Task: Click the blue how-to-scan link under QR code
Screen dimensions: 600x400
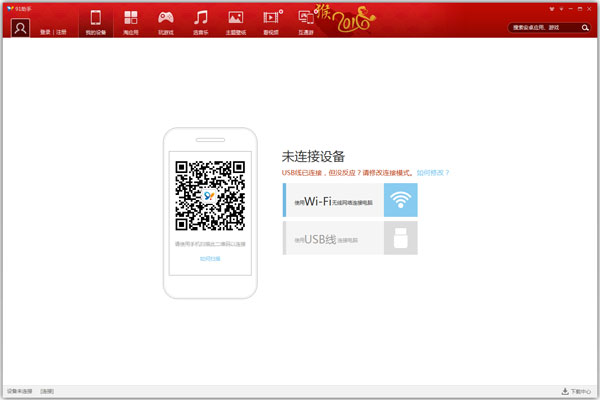Action: pos(210,259)
